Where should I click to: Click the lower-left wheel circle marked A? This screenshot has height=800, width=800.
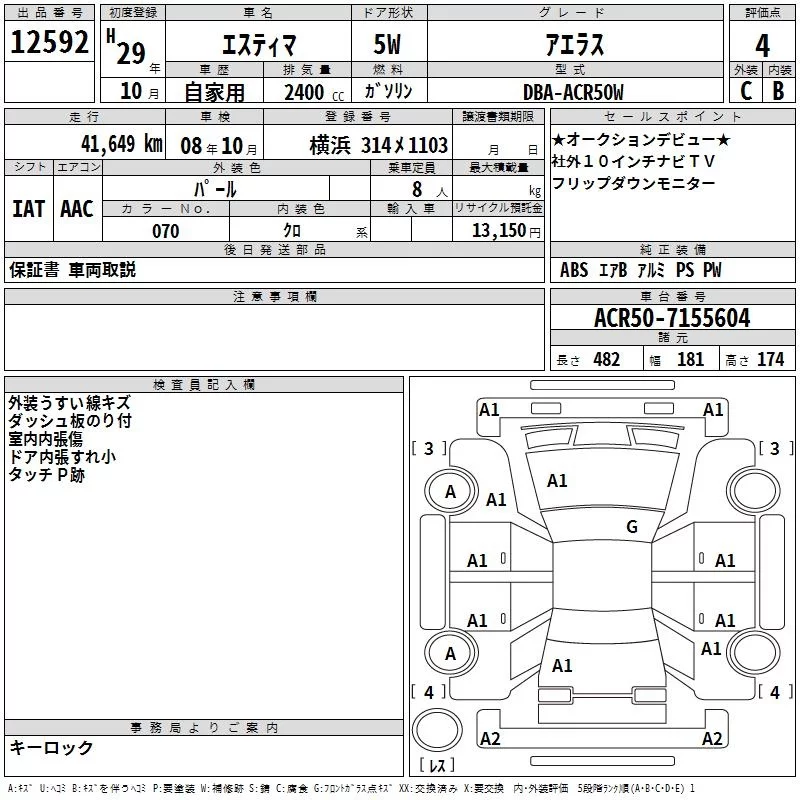click(x=450, y=654)
